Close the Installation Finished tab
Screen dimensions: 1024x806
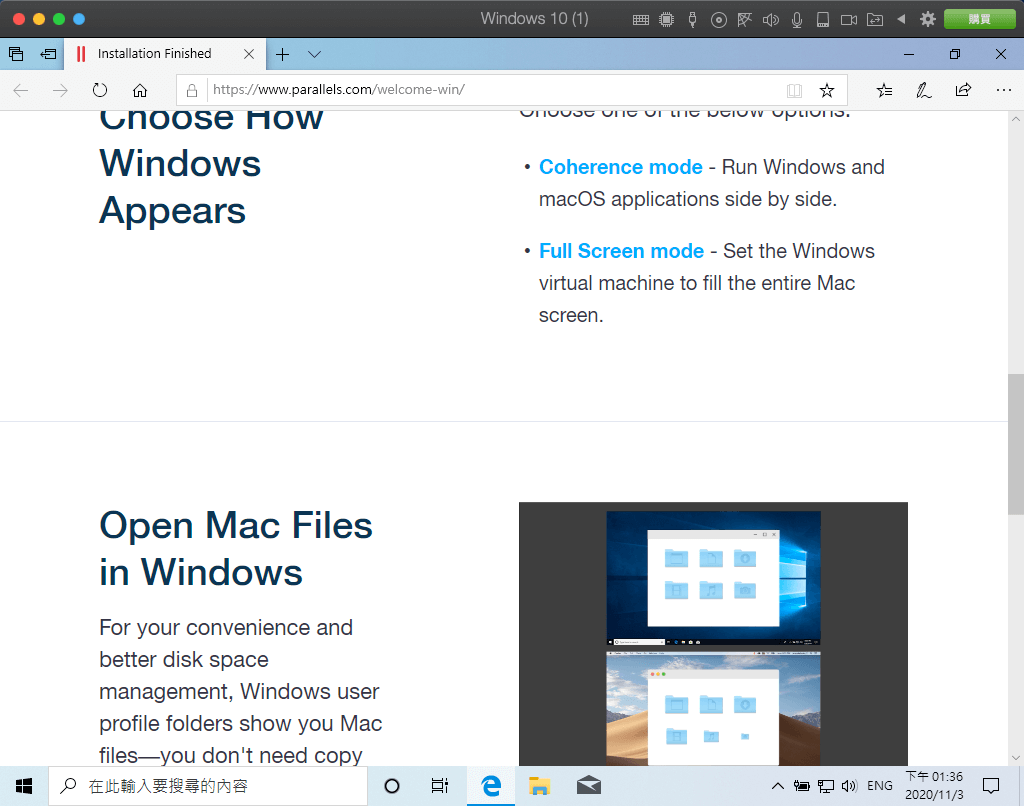[x=249, y=54]
